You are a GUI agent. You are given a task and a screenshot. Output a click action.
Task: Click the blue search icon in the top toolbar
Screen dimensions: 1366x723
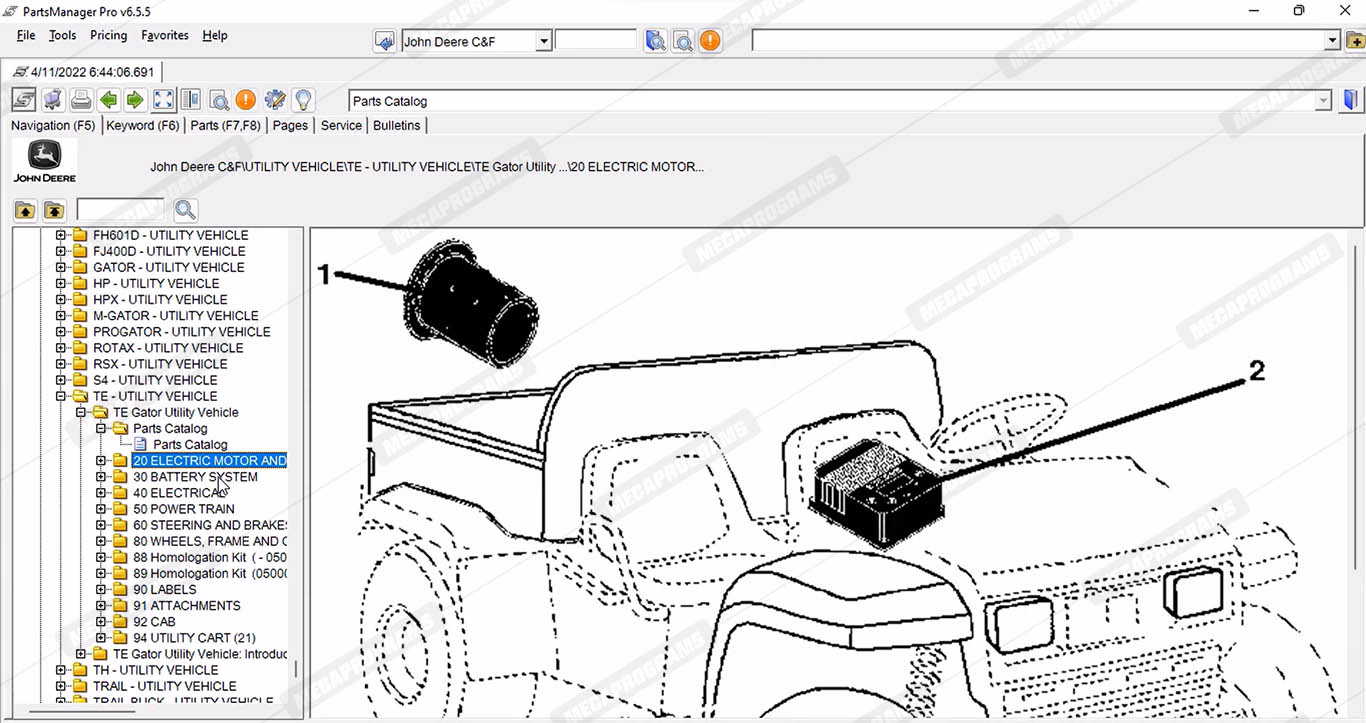click(656, 41)
